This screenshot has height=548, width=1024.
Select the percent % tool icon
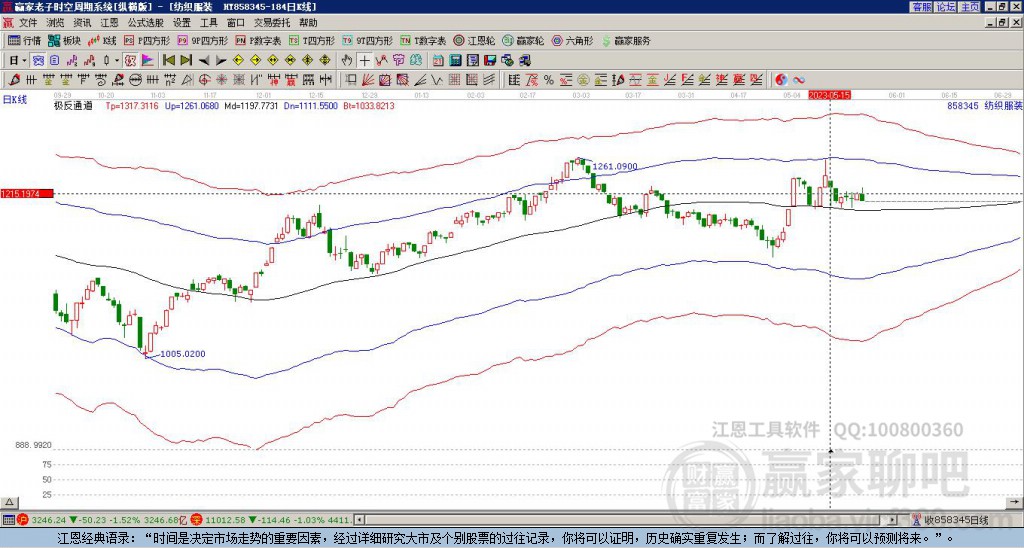(x=549, y=80)
